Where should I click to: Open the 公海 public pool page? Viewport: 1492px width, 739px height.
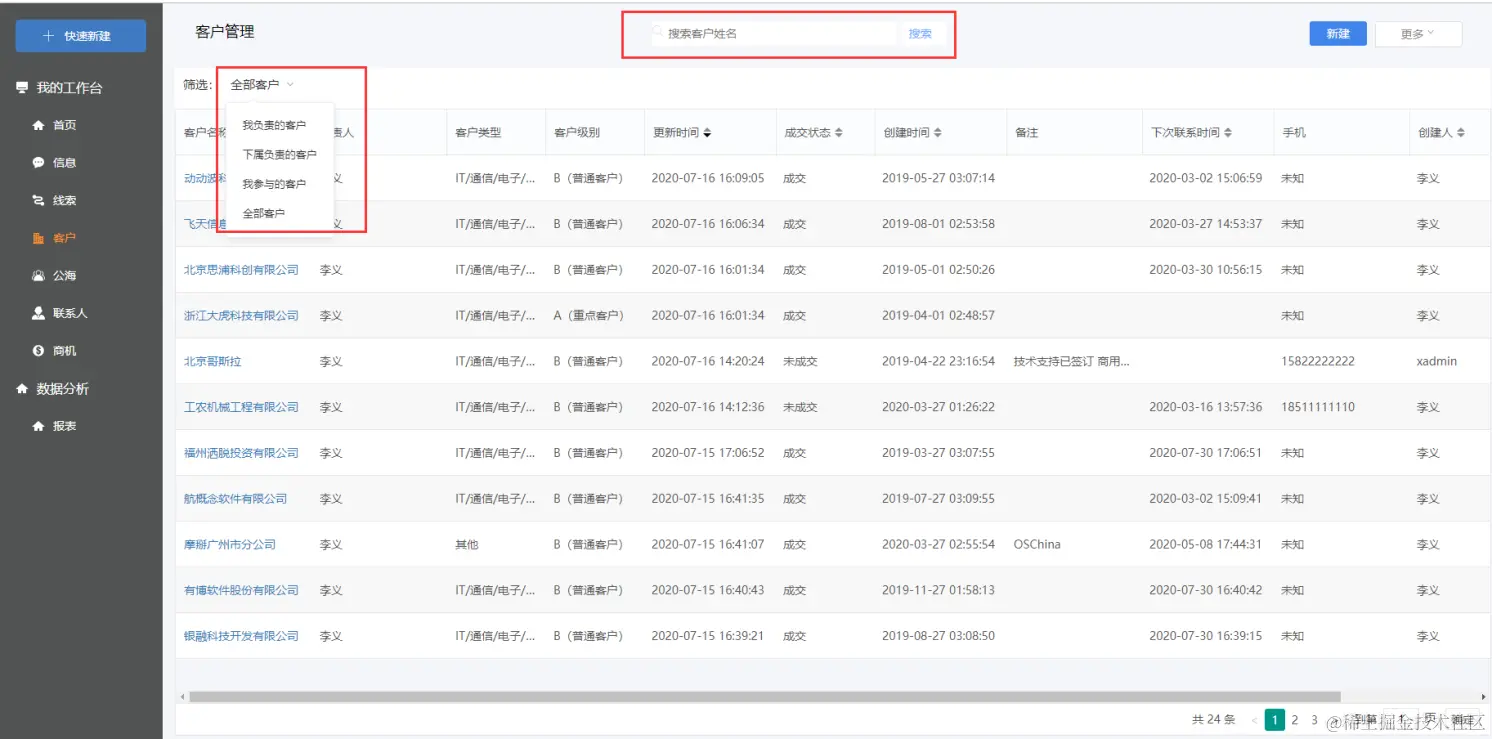coord(65,275)
